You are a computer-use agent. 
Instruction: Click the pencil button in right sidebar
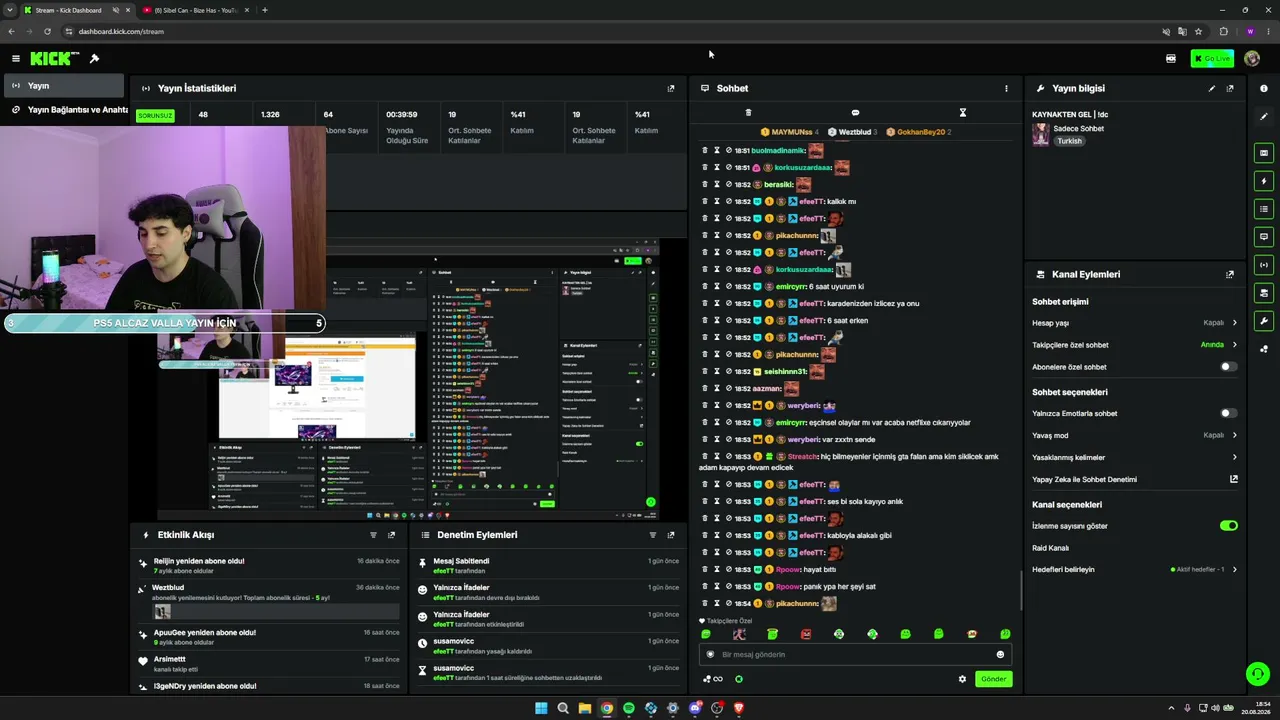click(x=1264, y=116)
